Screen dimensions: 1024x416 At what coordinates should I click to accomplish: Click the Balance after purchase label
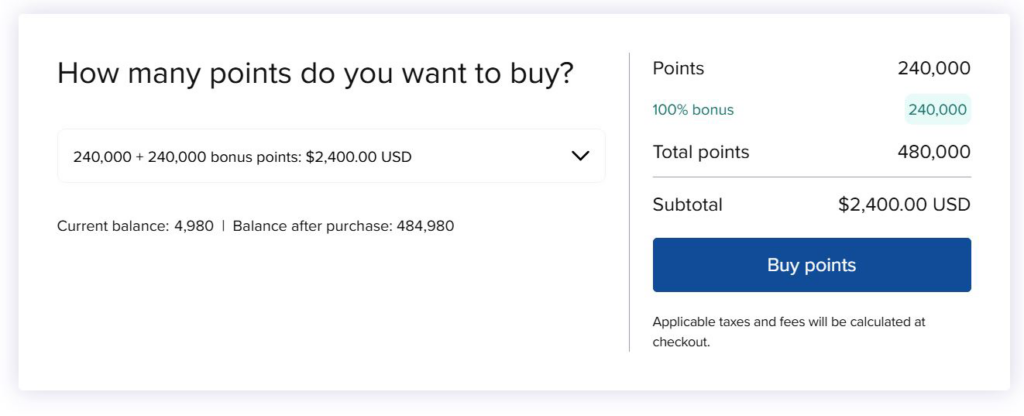[x=312, y=226]
